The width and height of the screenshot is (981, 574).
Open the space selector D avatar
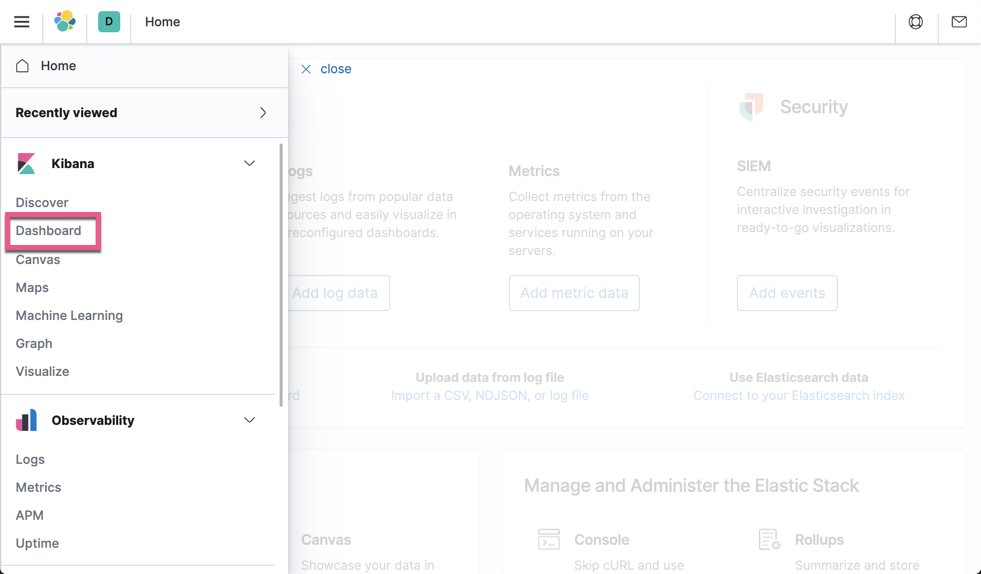(x=109, y=21)
